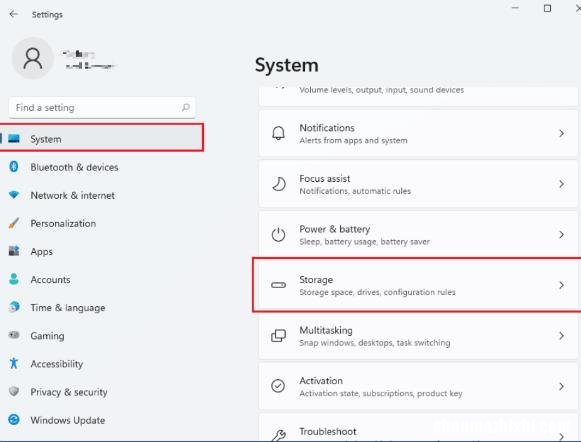Click the Bluetooth icon in sidebar
Image resolution: width=581 pixels, height=442 pixels.
14,167
